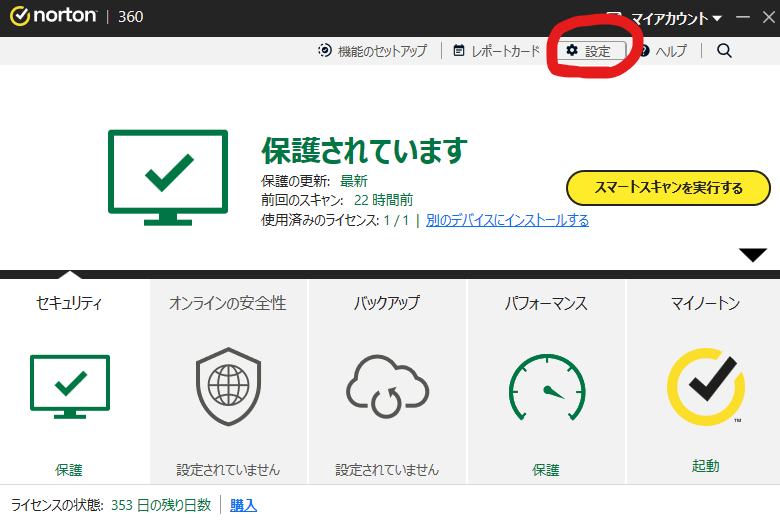Click the settings gear icon
This screenshot has height=522, width=780.
tap(572, 50)
